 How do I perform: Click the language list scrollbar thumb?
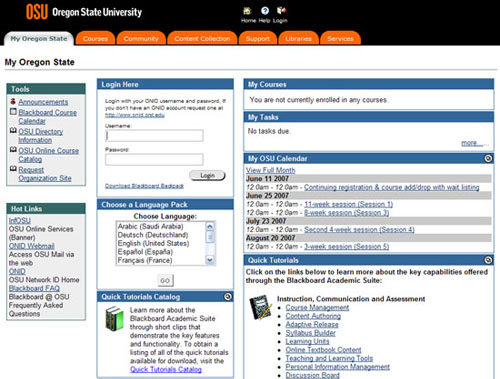click(210, 236)
